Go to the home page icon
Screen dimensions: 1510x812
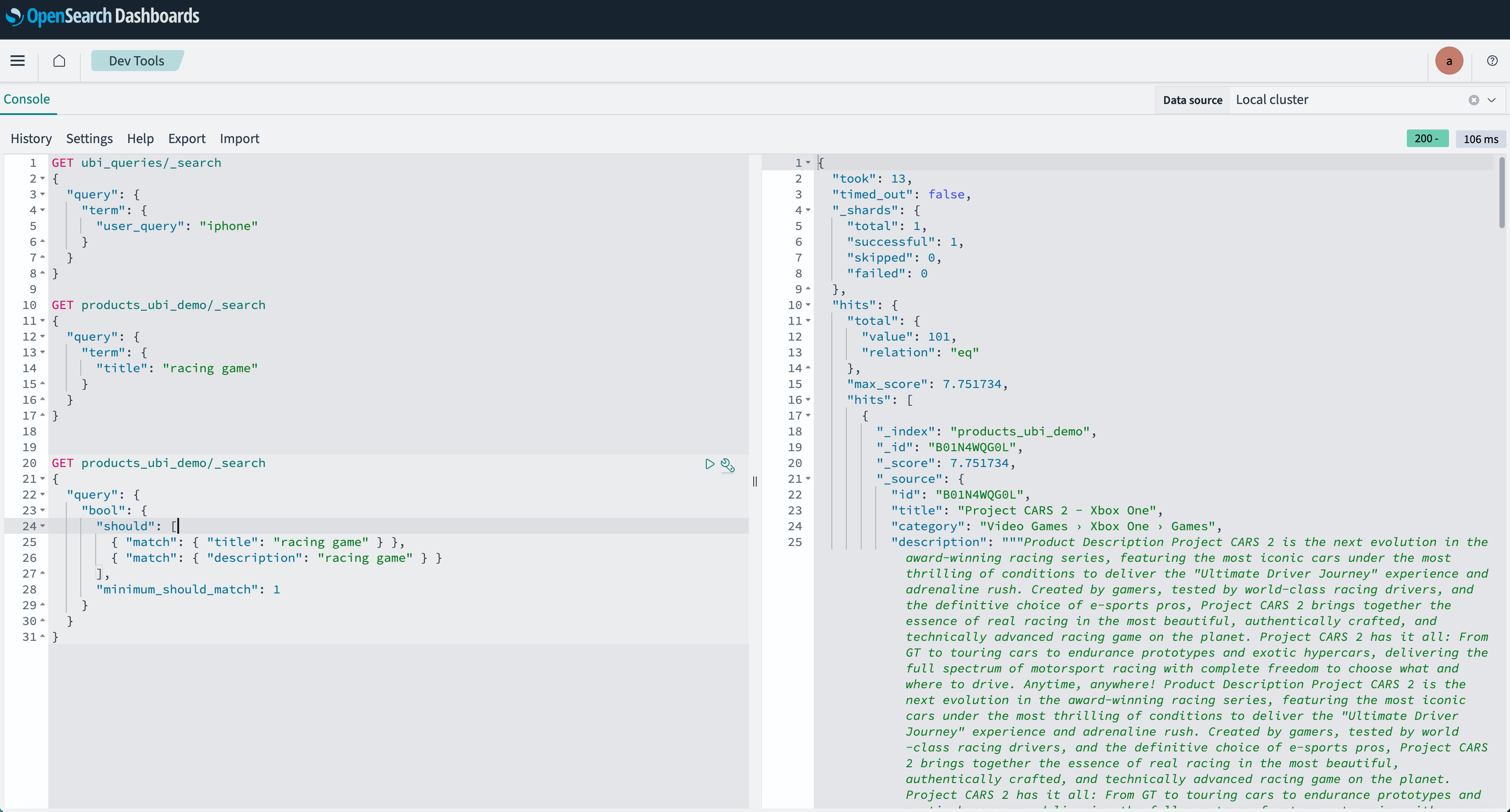point(59,61)
